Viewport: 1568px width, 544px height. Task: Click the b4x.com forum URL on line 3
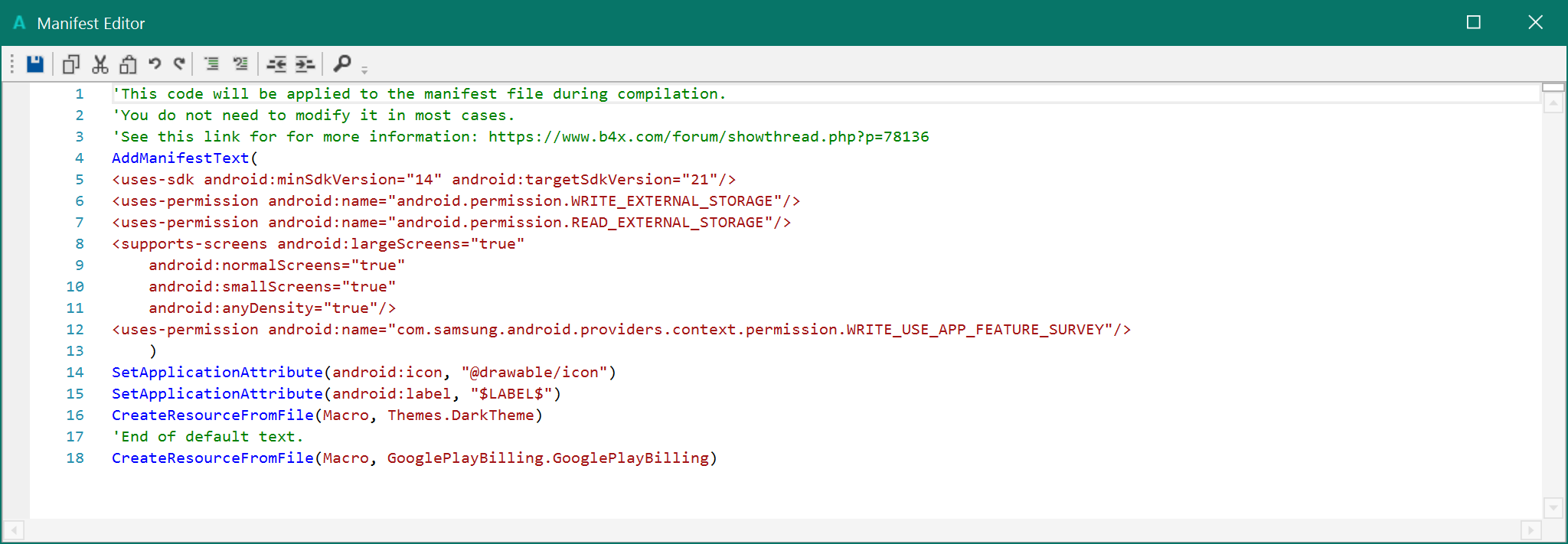click(709, 137)
